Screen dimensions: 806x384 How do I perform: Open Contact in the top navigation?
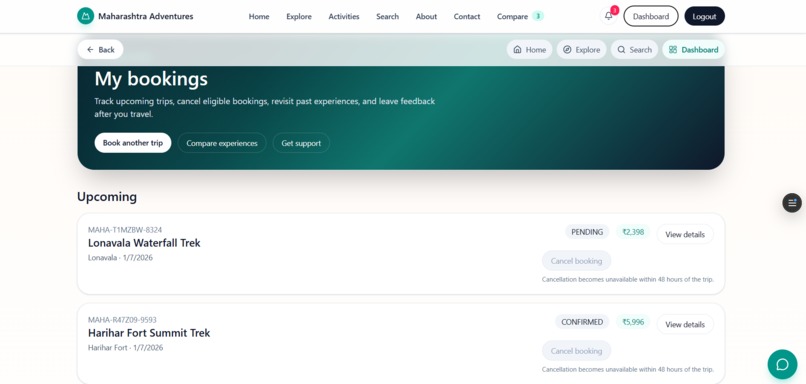(x=467, y=16)
